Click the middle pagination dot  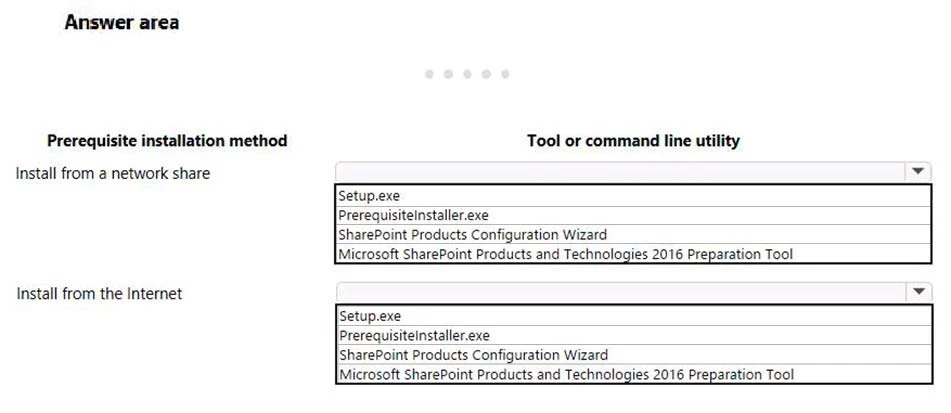(467, 74)
